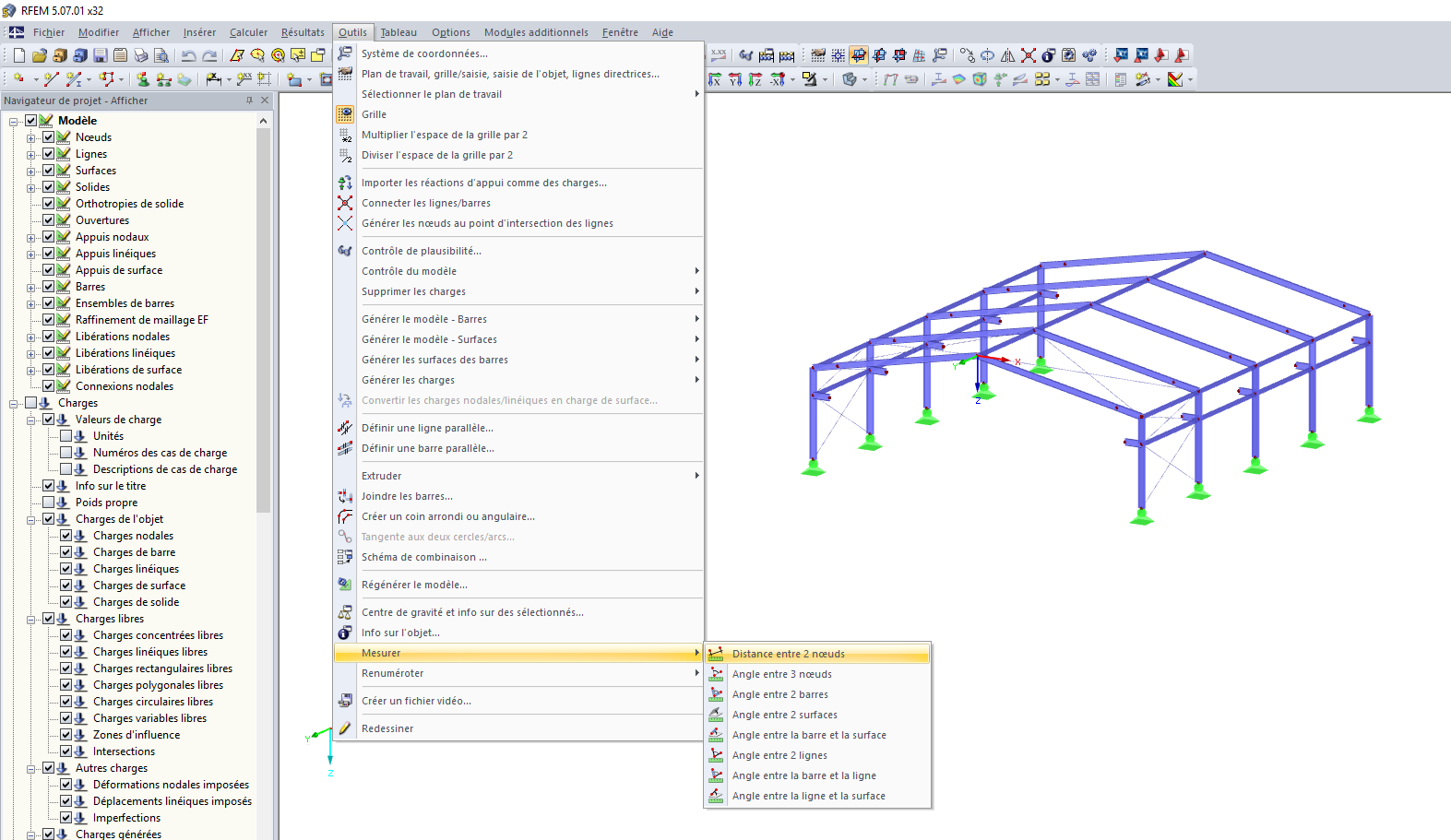
Task: Click the Print icon in the toolbar
Action: point(140,55)
